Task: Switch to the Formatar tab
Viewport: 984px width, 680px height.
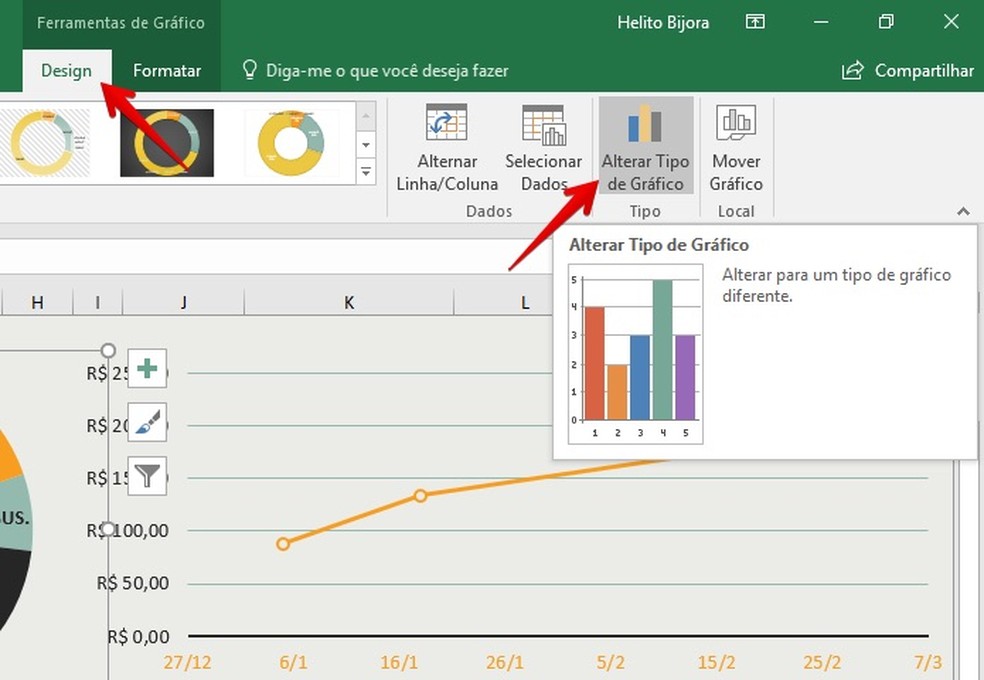Action: (x=167, y=70)
